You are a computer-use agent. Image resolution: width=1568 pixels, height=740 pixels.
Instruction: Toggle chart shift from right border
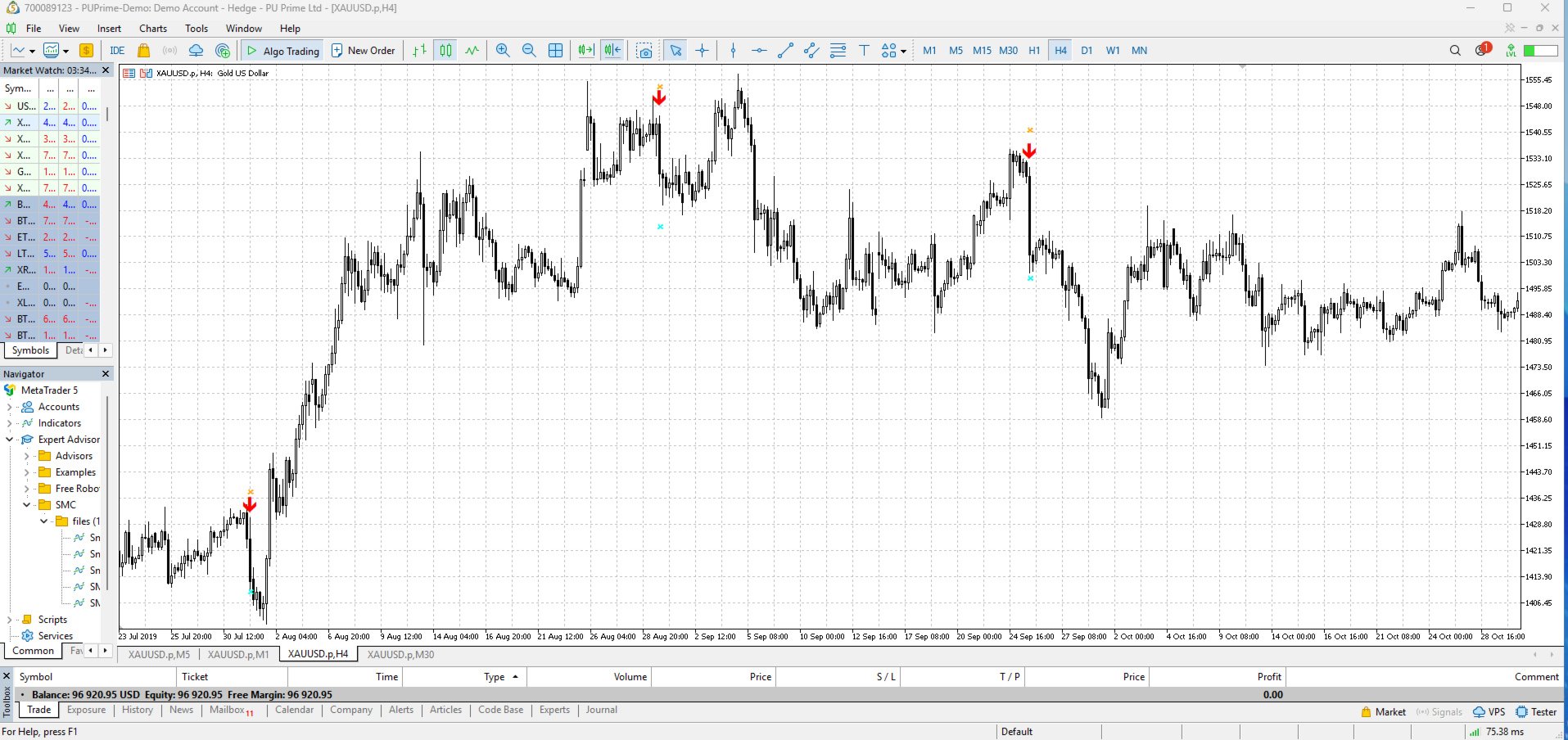(x=612, y=51)
